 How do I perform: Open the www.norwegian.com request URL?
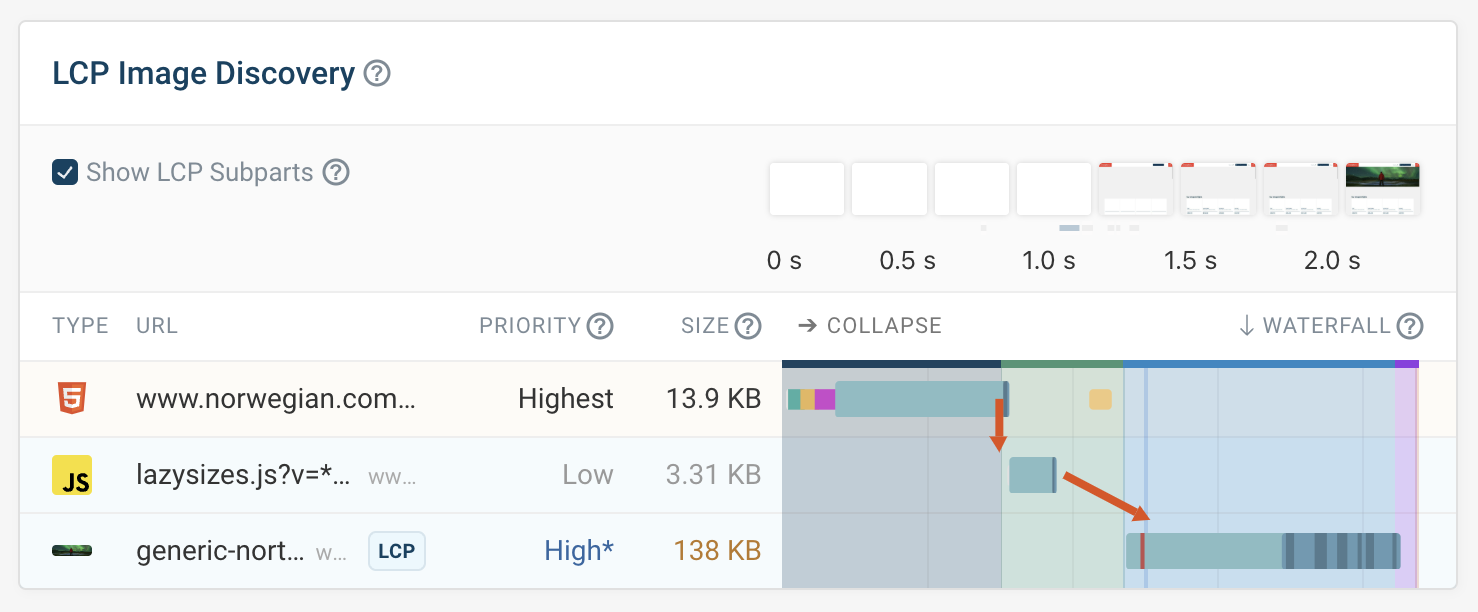click(x=275, y=399)
